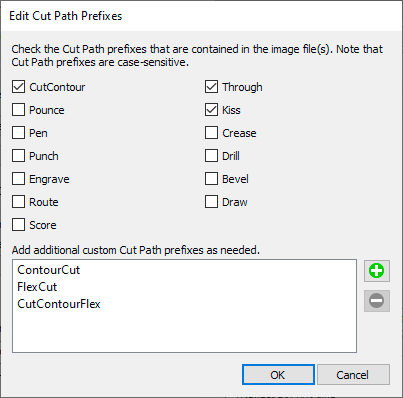403x398 pixels.
Task: Enable the Pounce prefix checkbox
Action: 18,110
